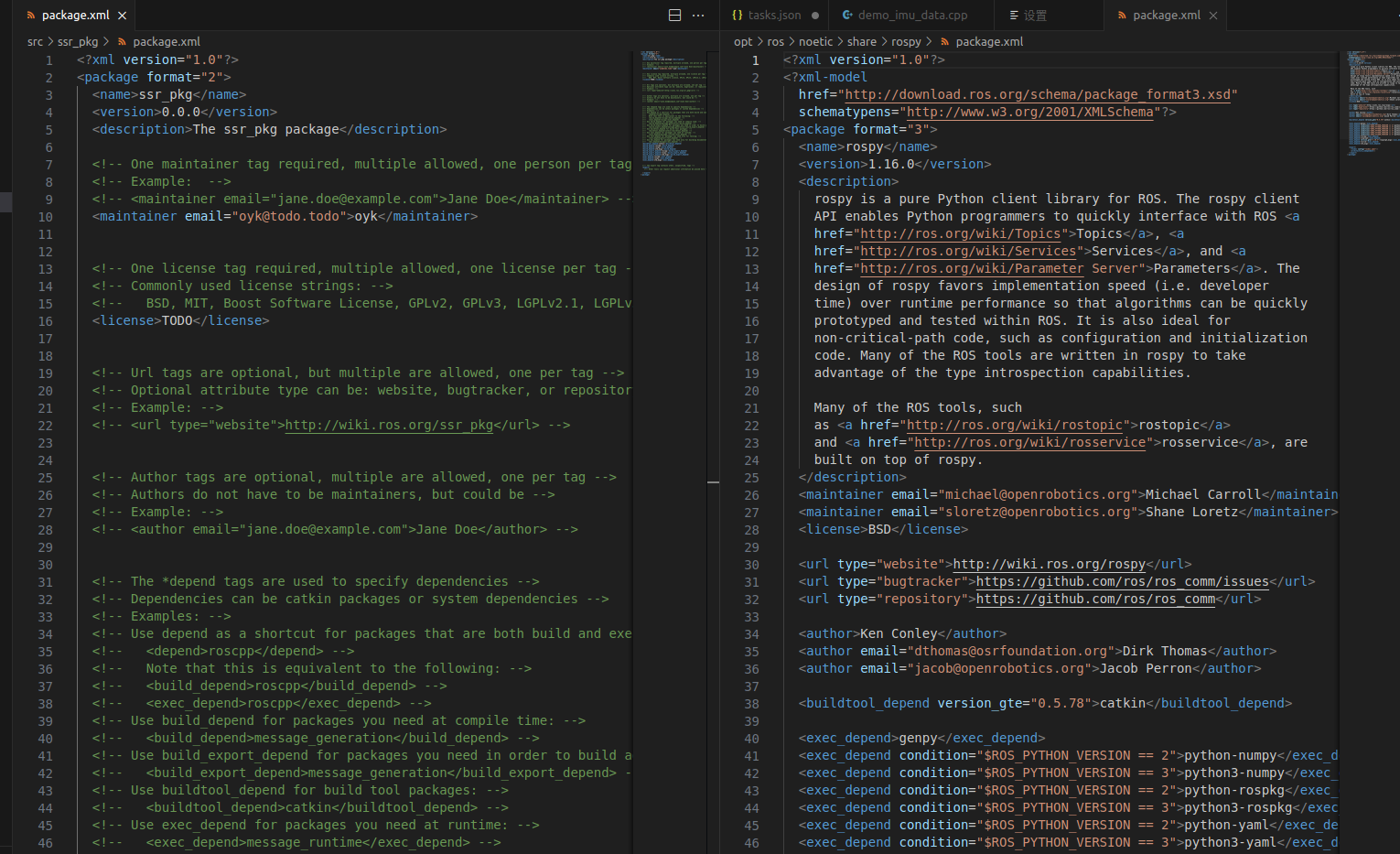
Task: Click the TODO license text in left editor
Action: [x=178, y=320]
